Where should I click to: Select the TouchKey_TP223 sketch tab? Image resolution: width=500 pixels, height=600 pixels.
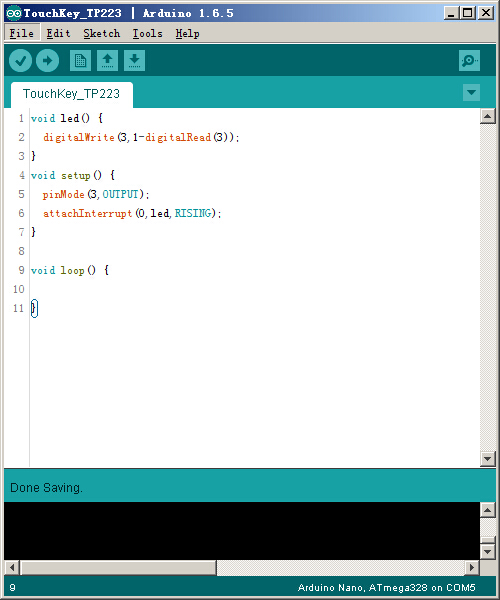tap(72, 94)
